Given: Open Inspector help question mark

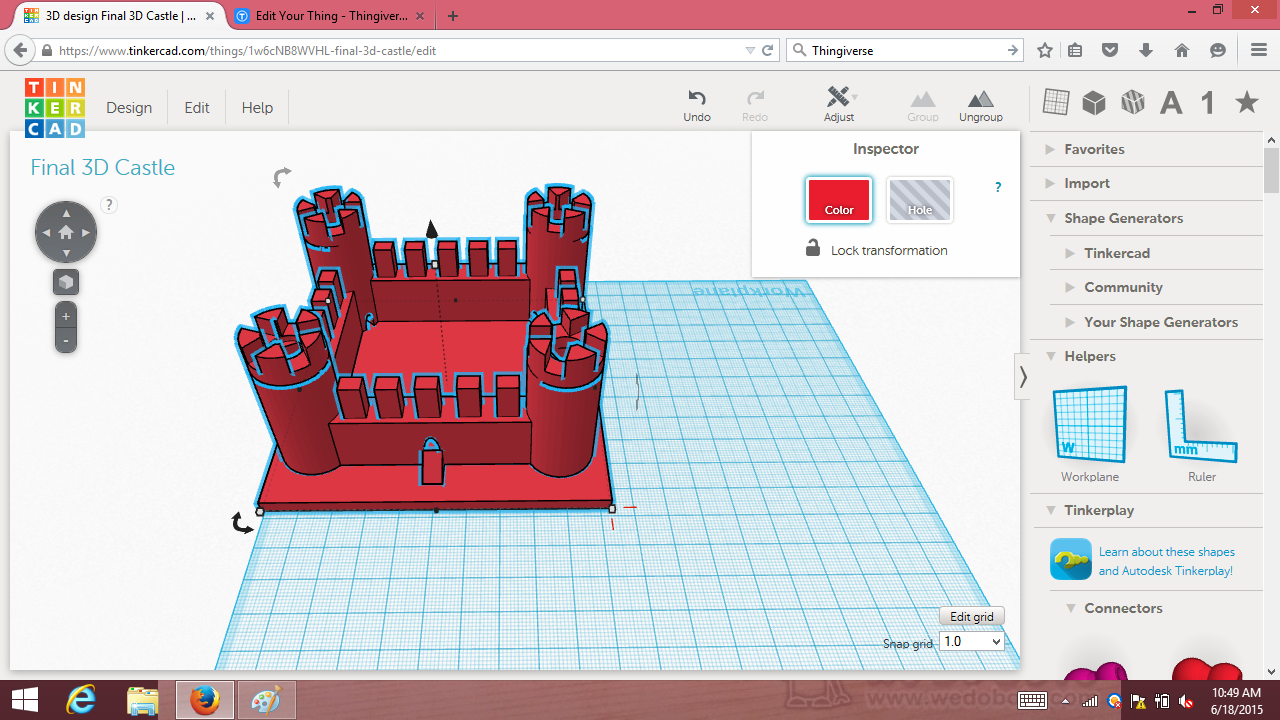Looking at the screenshot, I should point(998,187).
